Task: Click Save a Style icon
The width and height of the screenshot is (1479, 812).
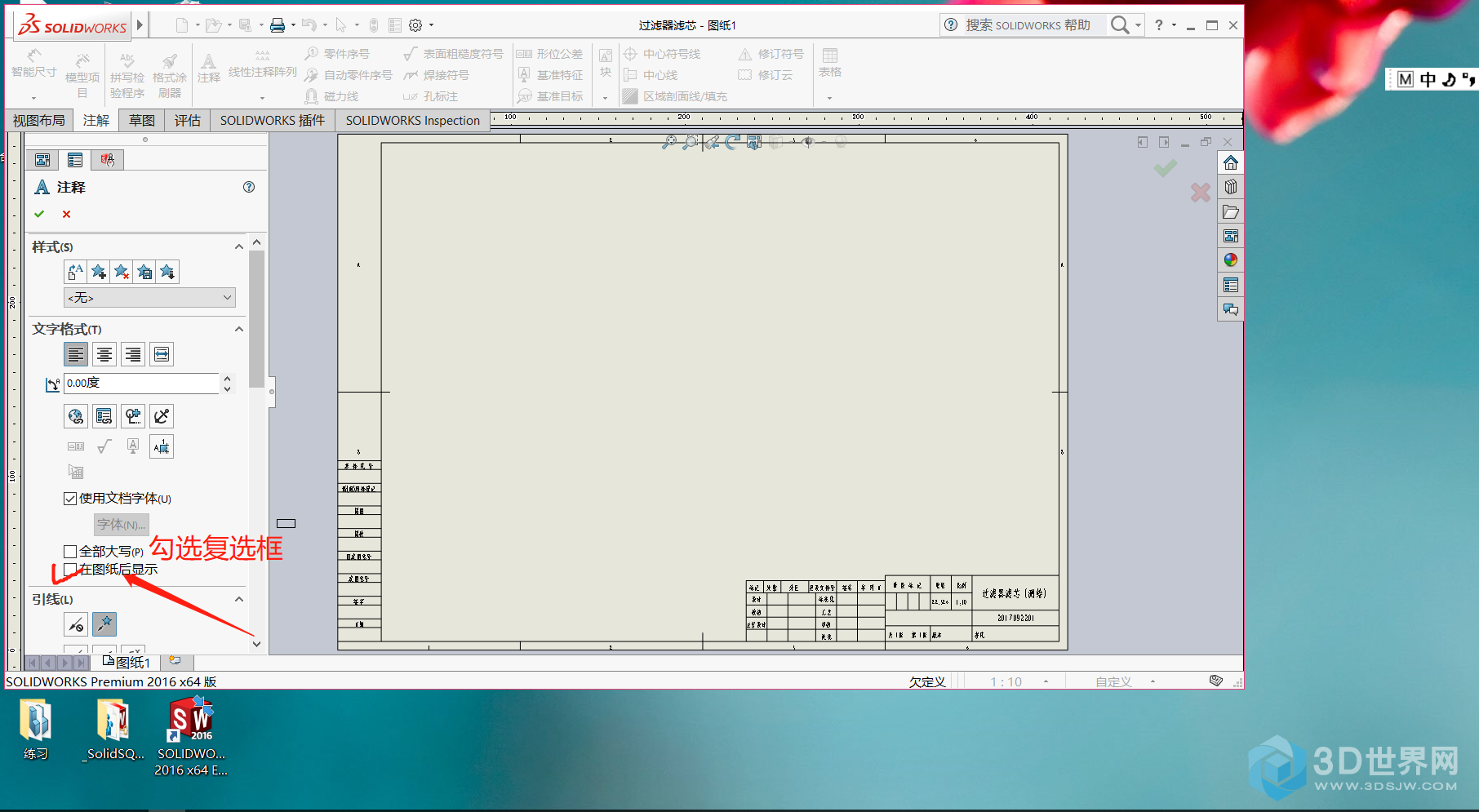Action: click(144, 272)
